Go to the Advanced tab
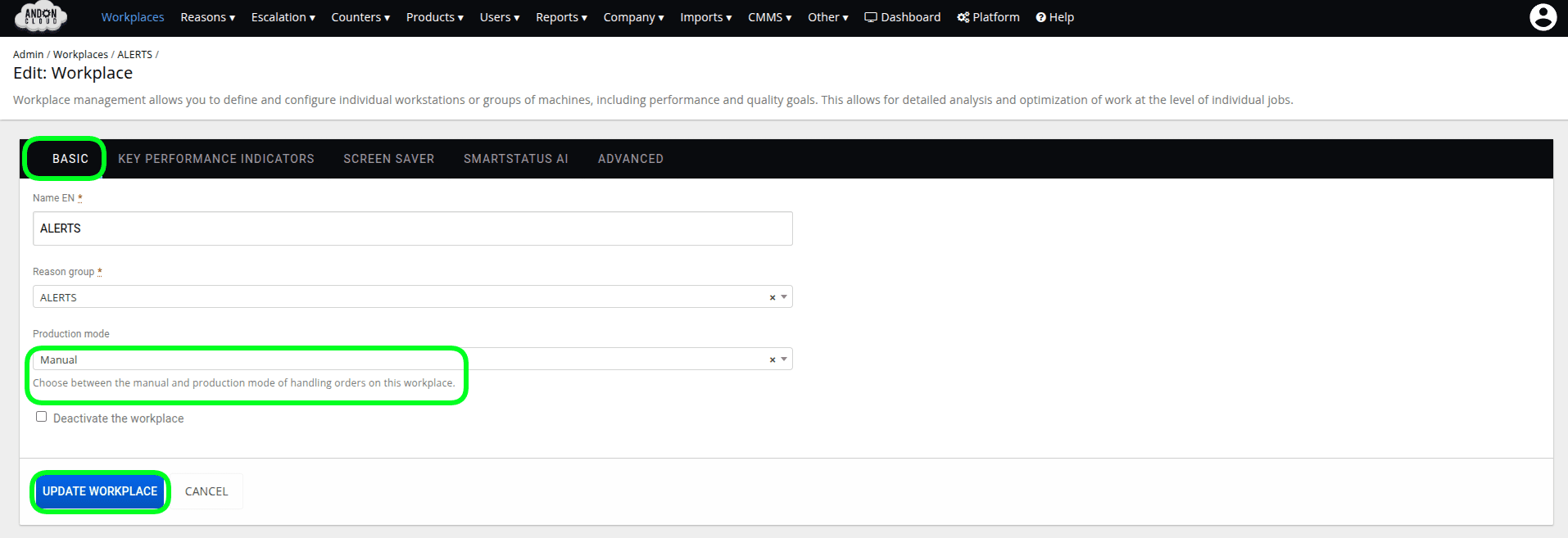The image size is (1568, 538). (630, 159)
